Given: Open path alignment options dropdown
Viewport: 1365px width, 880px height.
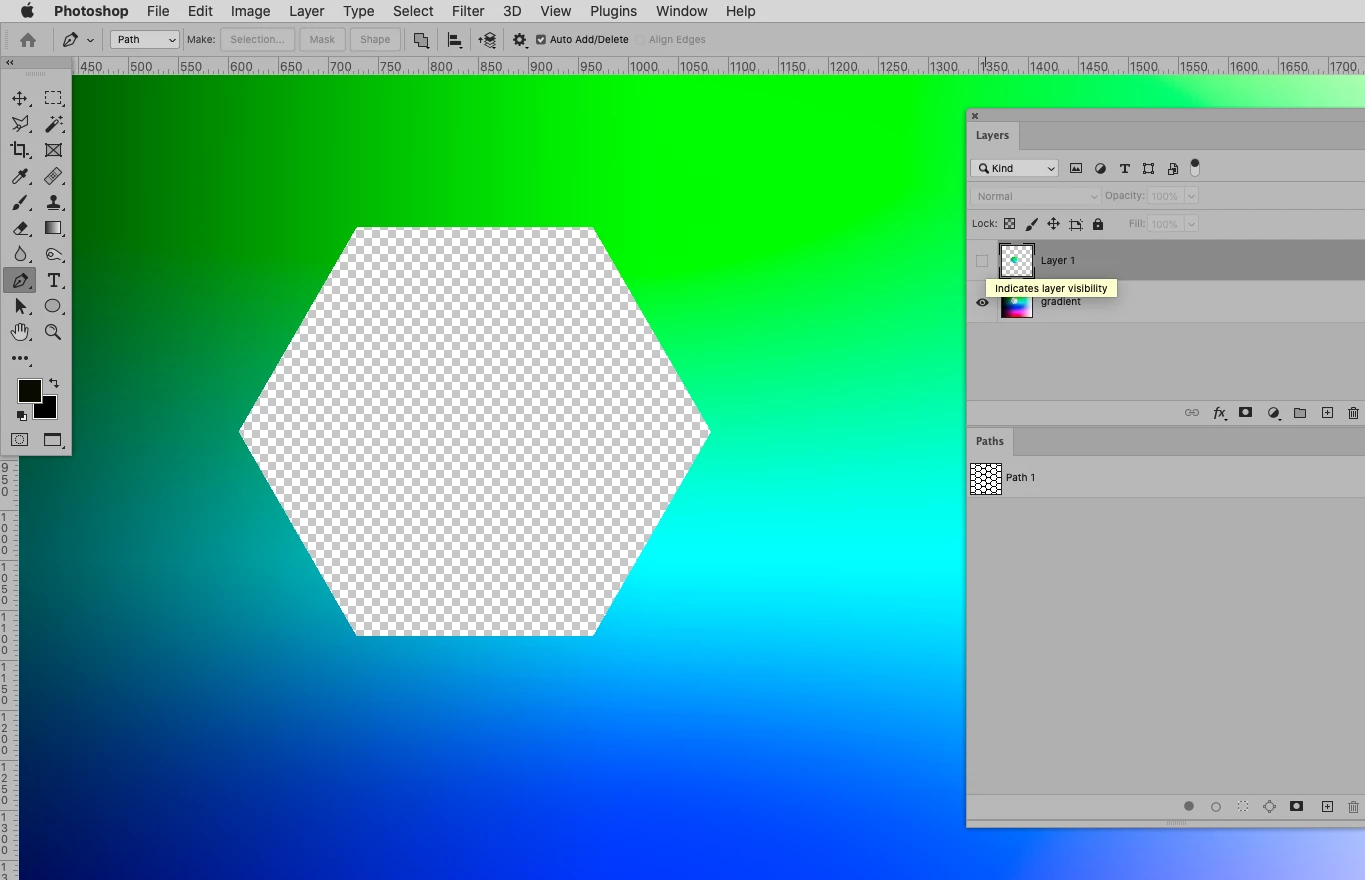Looking at the screenshot, I should click(454, 40).
